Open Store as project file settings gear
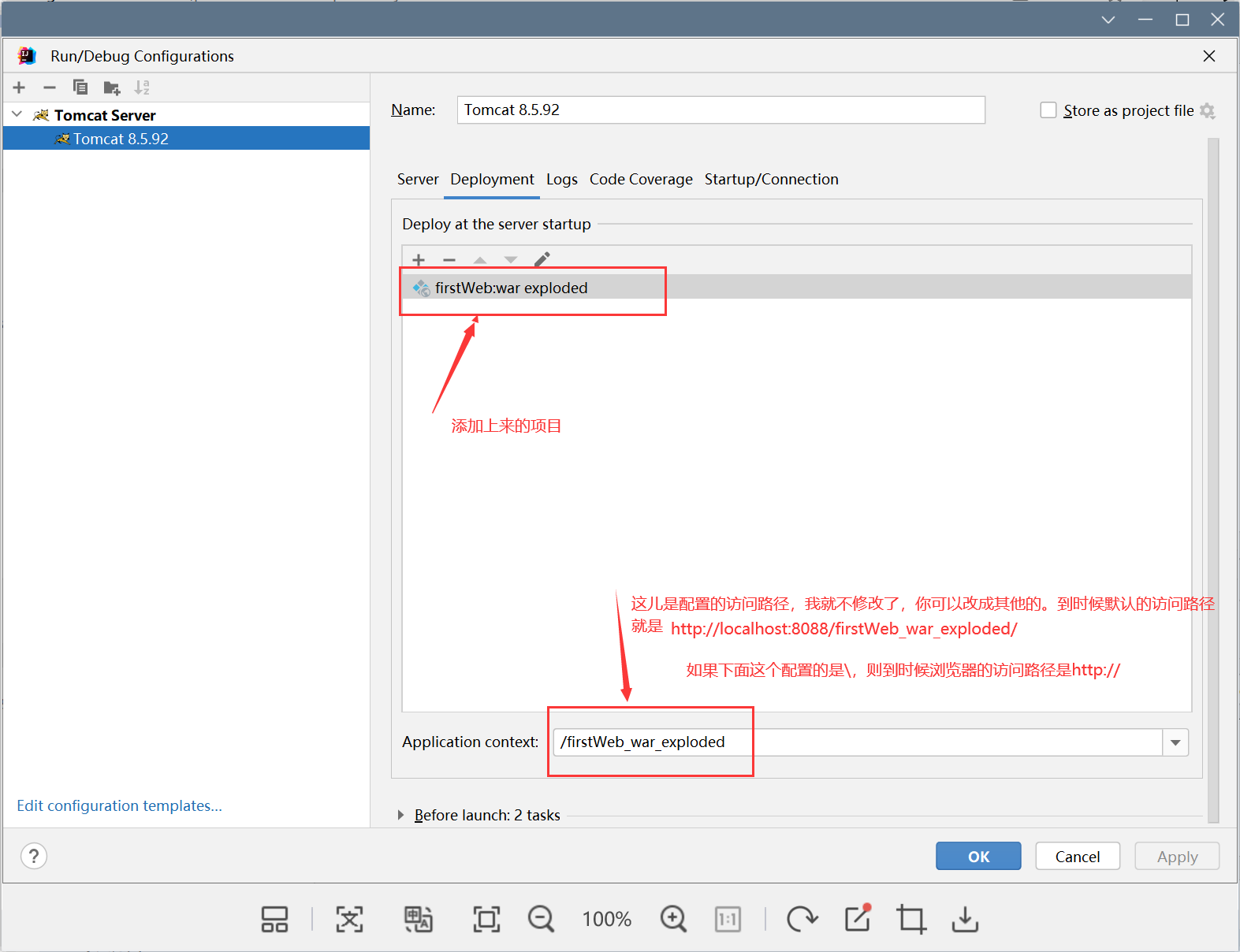 [x=1208, y=111]
